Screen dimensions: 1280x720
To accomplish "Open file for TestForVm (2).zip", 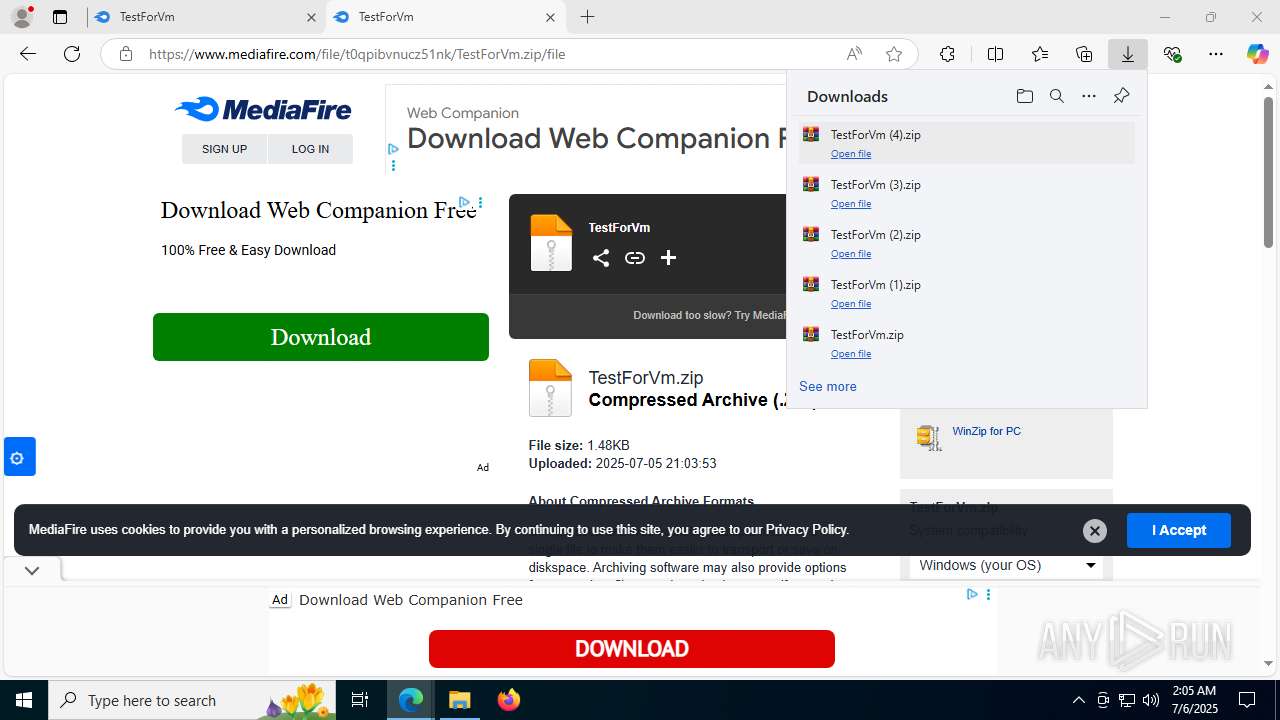I will tap(851, 254).
